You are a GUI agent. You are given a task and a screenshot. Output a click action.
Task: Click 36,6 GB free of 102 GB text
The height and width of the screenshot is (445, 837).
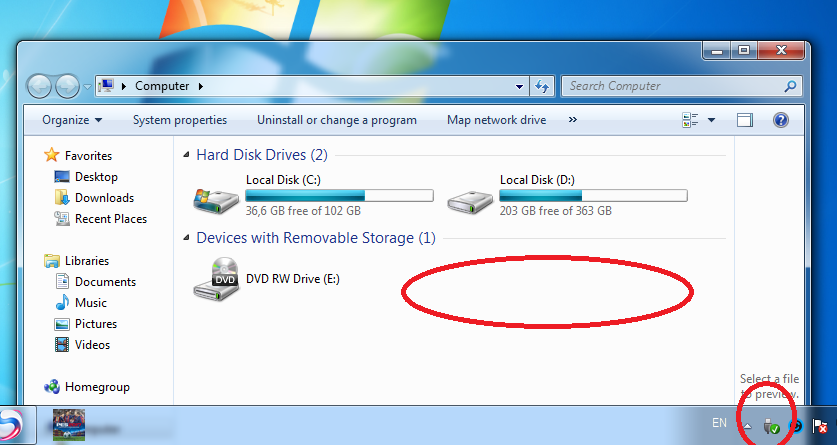pos(303,211)
